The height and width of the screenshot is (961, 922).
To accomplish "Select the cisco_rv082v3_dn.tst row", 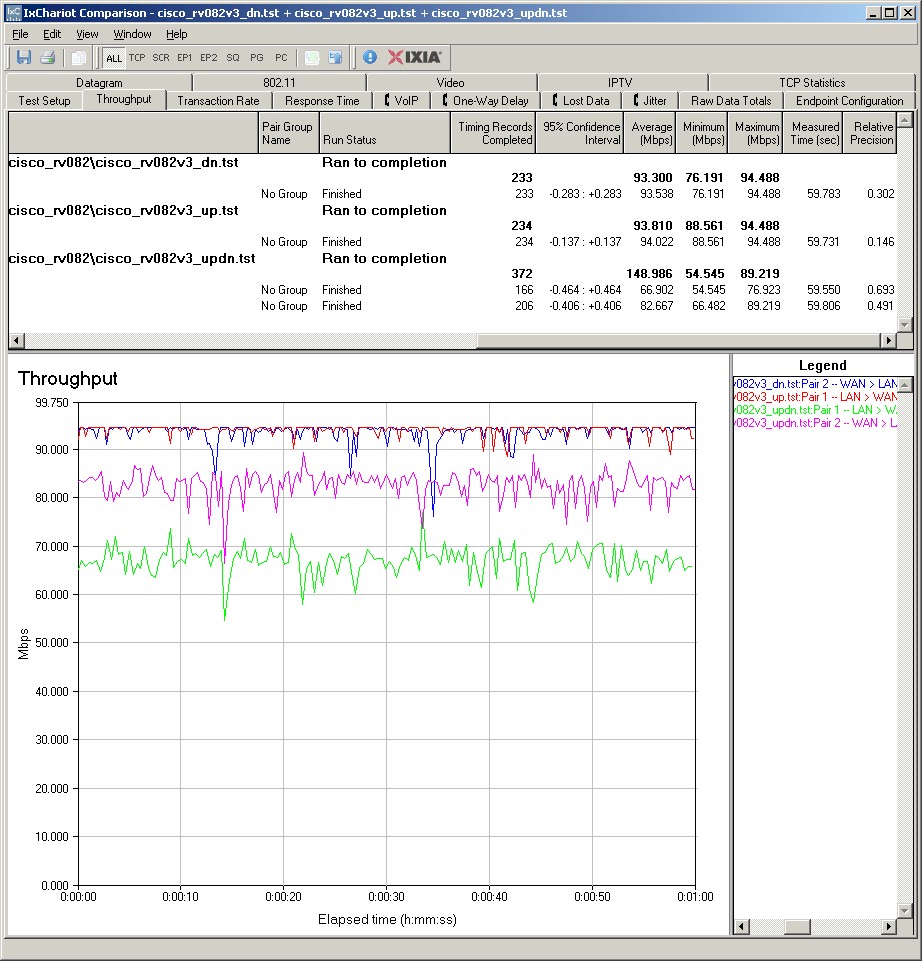I will [452, 162].
